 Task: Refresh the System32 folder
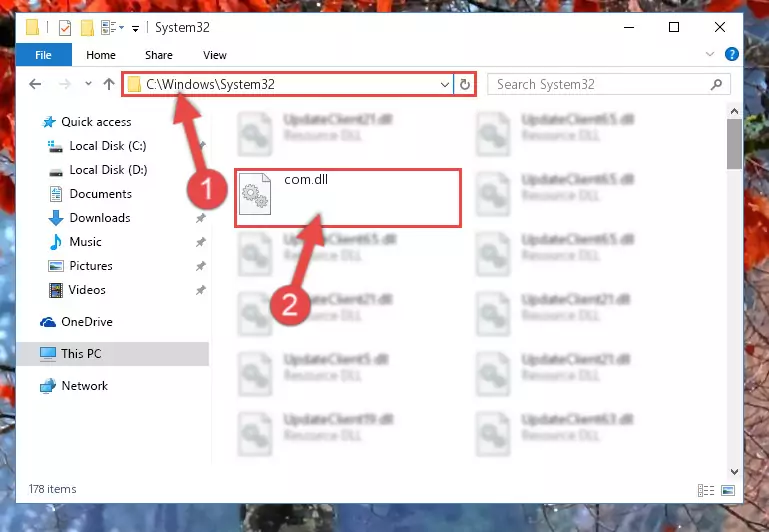point(464,85)
